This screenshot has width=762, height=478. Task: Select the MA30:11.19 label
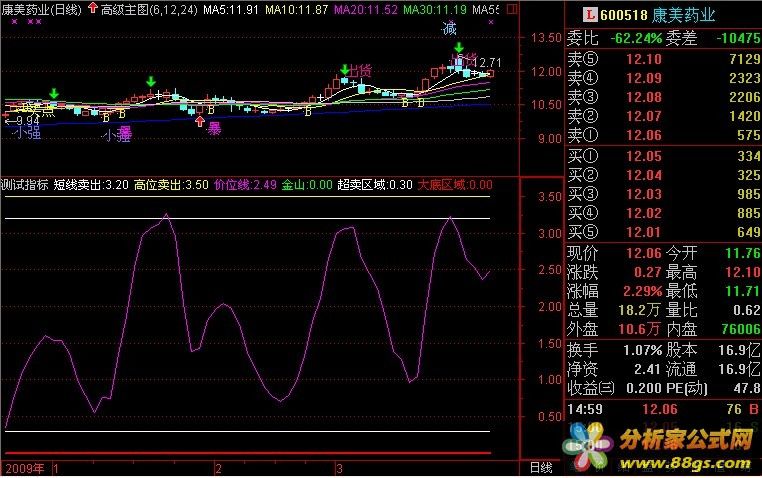pos(434,9)
